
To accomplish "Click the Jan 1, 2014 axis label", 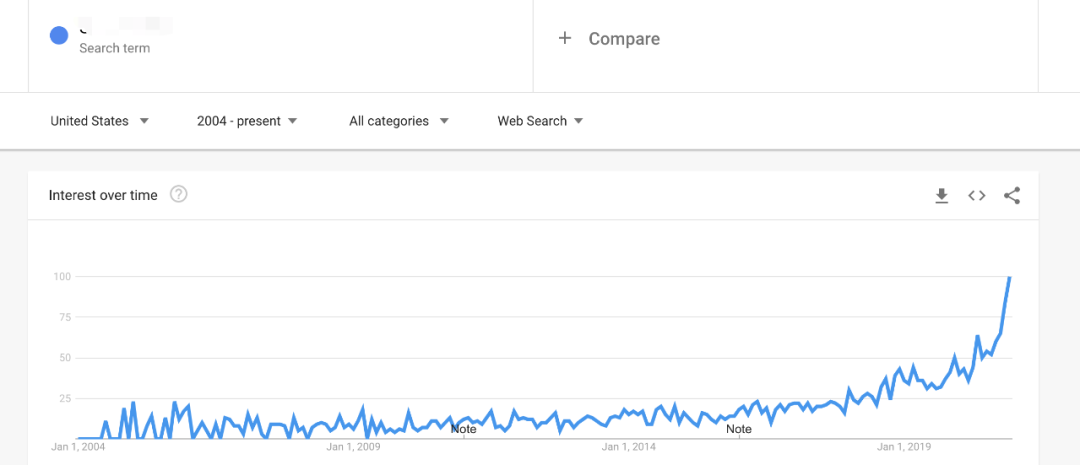I will pyautogui.click(x=629, y=447).
